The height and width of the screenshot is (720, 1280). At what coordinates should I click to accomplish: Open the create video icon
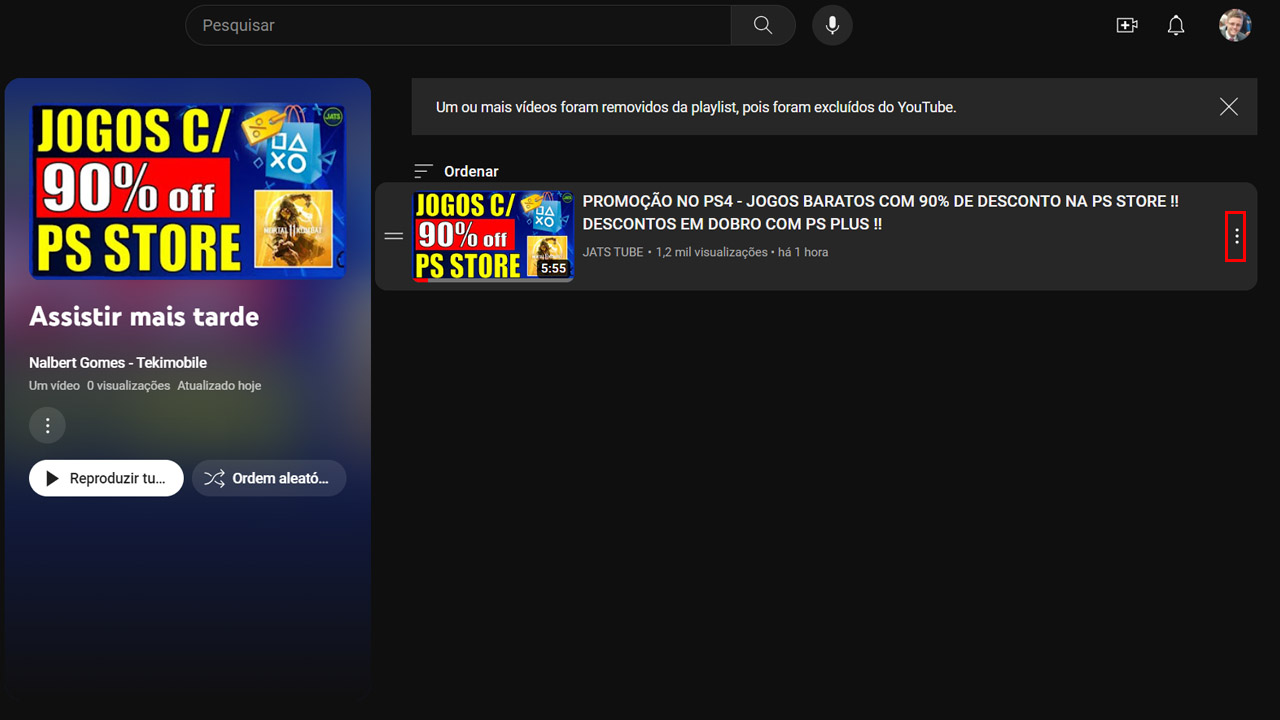click(x=1127, y=25)
